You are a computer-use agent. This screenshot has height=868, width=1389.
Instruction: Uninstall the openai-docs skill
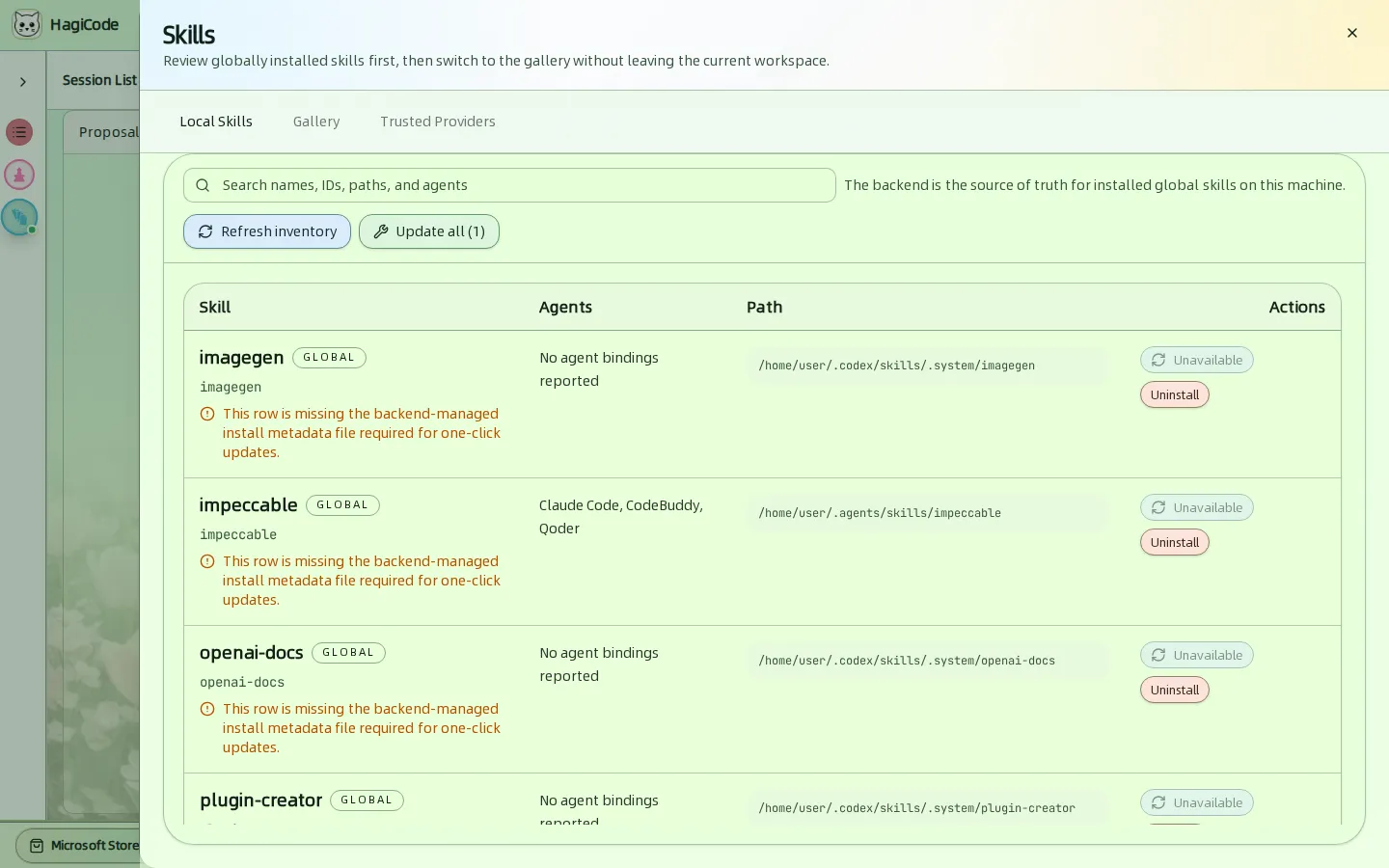[x=1175, y=690]
